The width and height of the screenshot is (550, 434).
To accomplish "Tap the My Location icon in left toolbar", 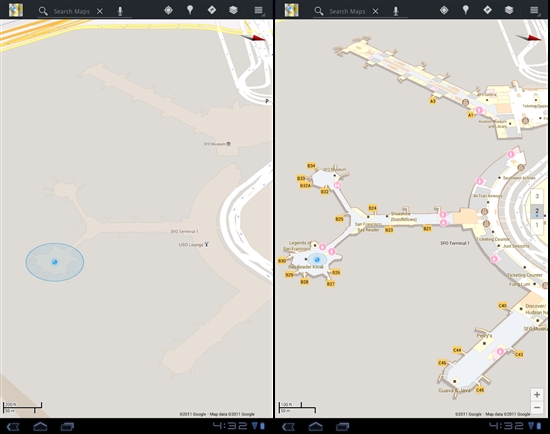I will [x=168, y=10].
